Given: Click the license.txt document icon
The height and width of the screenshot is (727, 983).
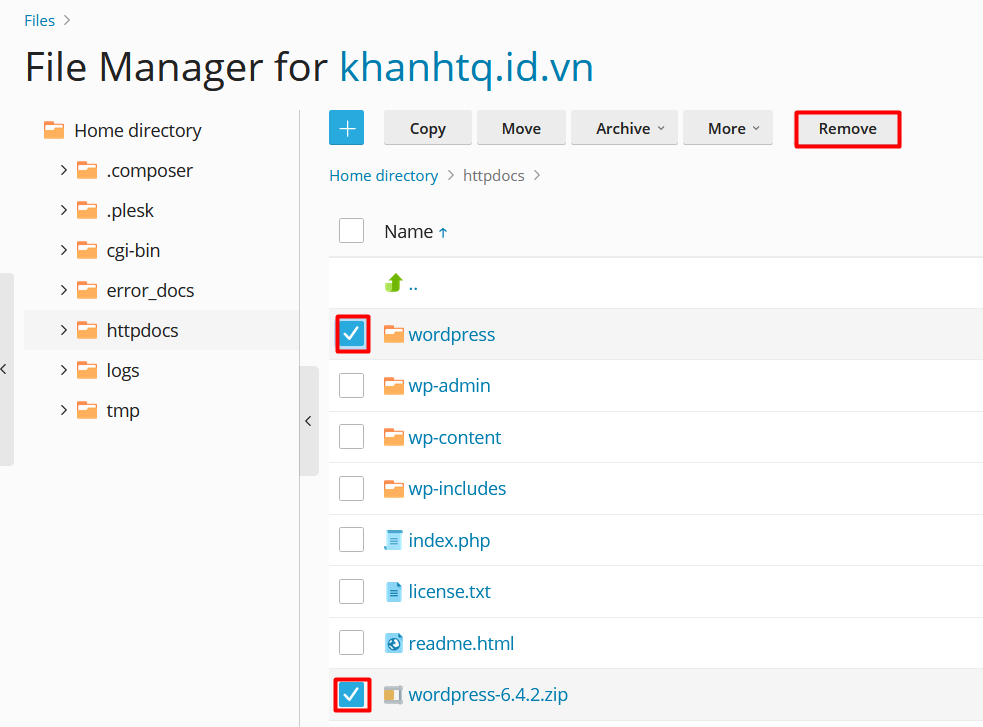Looking at the screenshot, I should [394, 592].
